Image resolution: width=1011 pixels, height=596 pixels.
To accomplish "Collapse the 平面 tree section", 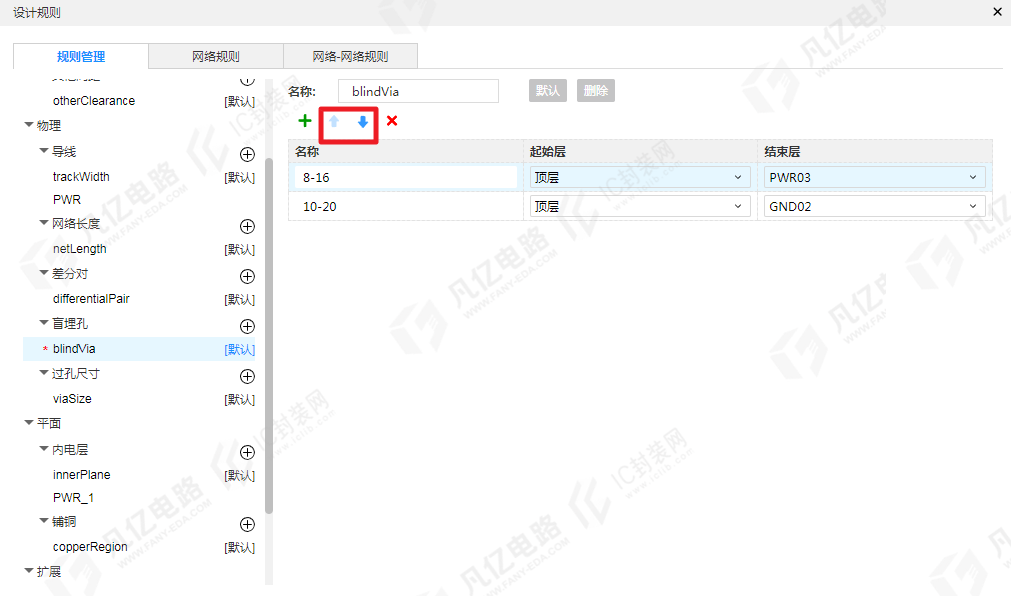I will pyautogui.click(x=29, y=423).
